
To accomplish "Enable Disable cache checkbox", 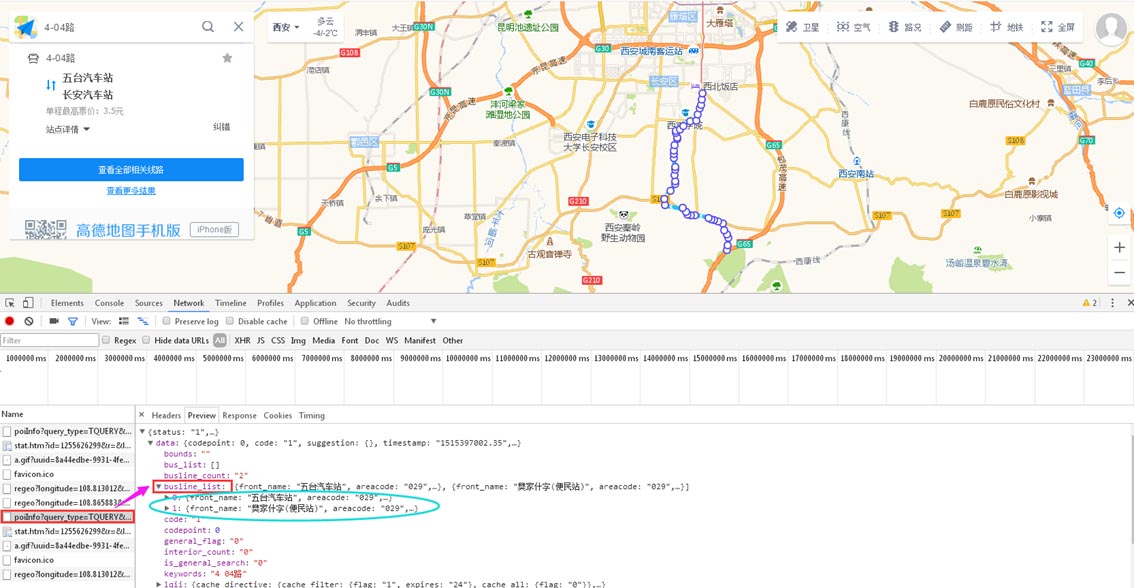I will point(230,321).
